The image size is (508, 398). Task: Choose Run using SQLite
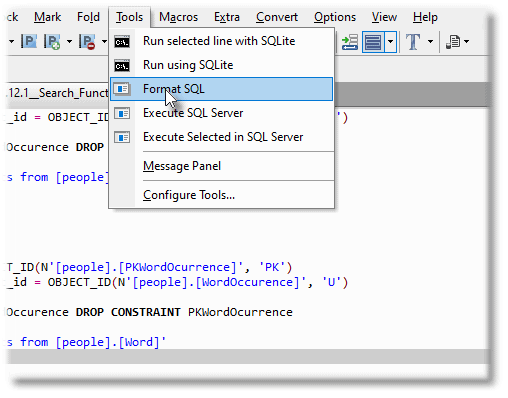point(222,65)
